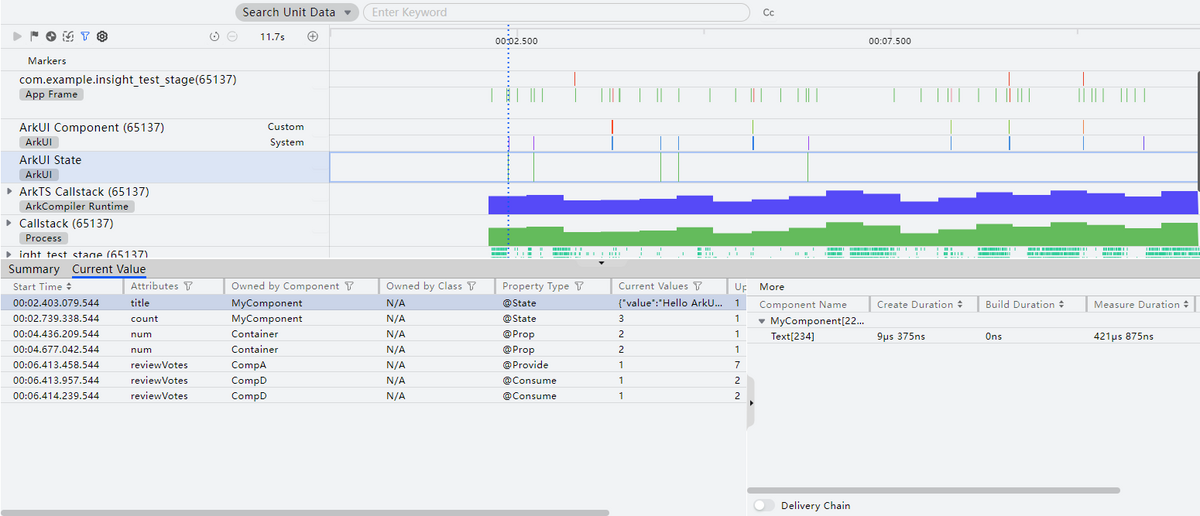Click the dashed selection box icon

coord(67,36)
